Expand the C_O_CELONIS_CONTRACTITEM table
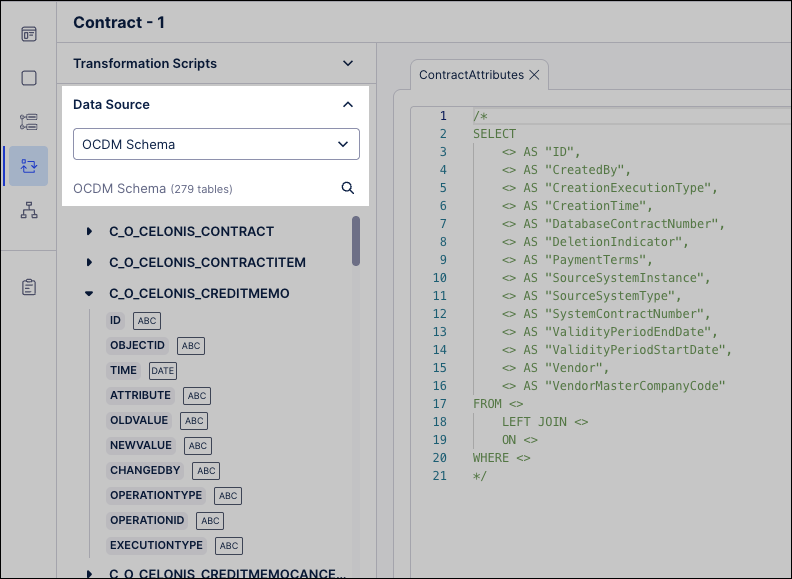This screenshot has height=579, width=792. [89, 263]
